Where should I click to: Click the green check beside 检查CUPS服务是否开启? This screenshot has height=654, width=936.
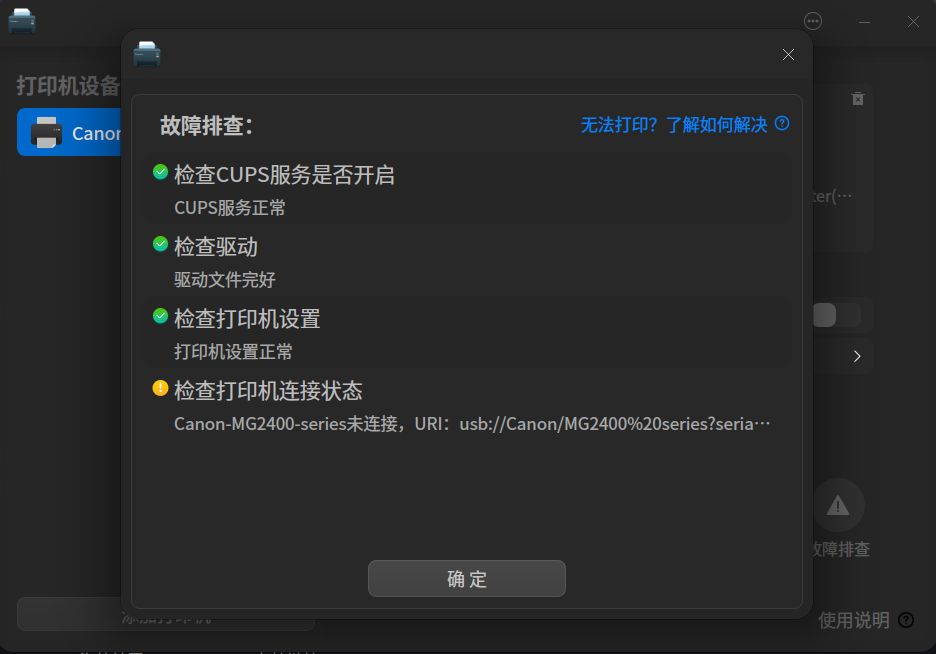click(161, 172)
